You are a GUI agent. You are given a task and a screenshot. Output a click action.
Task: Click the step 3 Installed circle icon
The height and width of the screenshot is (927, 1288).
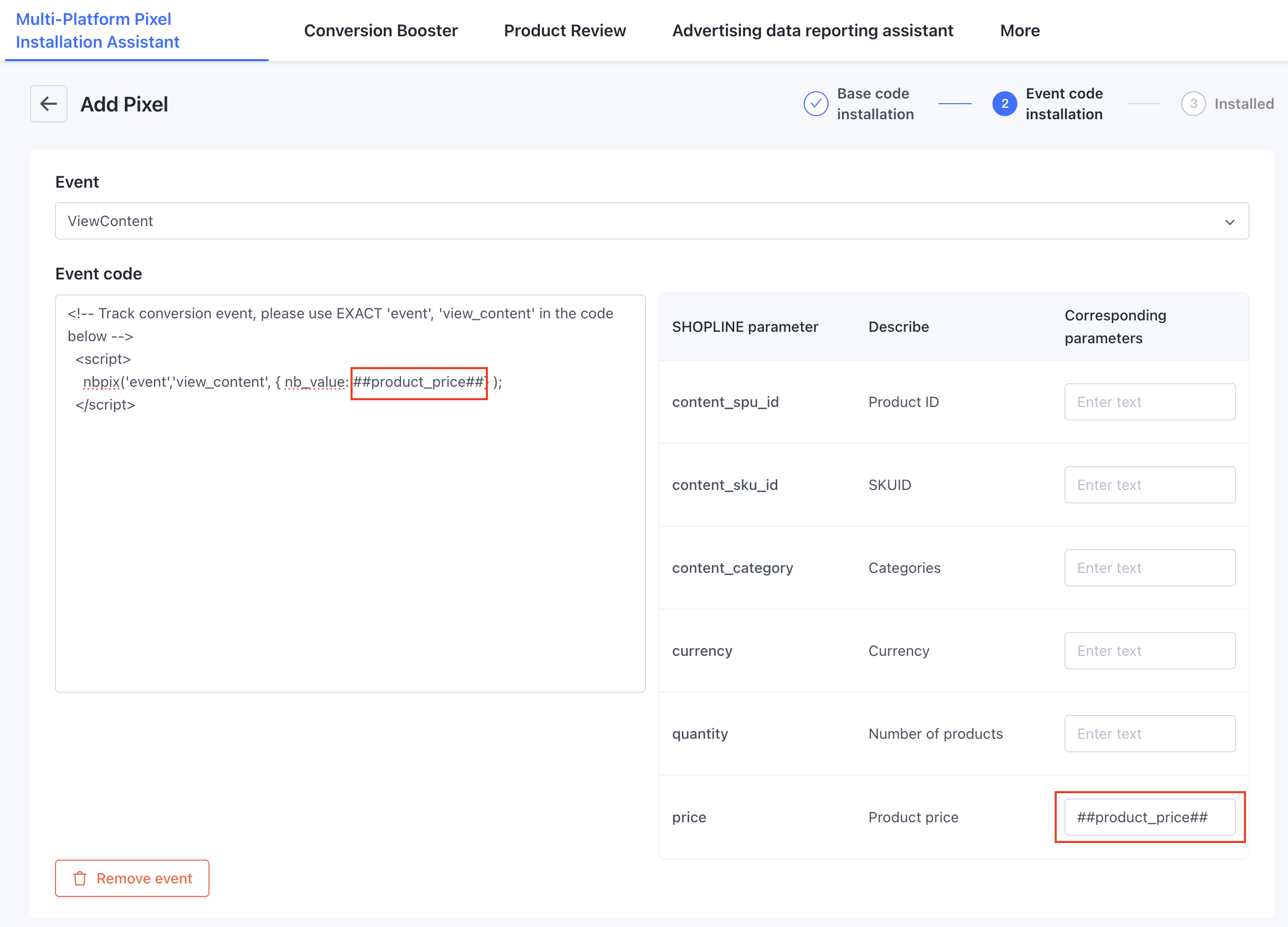pos(1193,104)
